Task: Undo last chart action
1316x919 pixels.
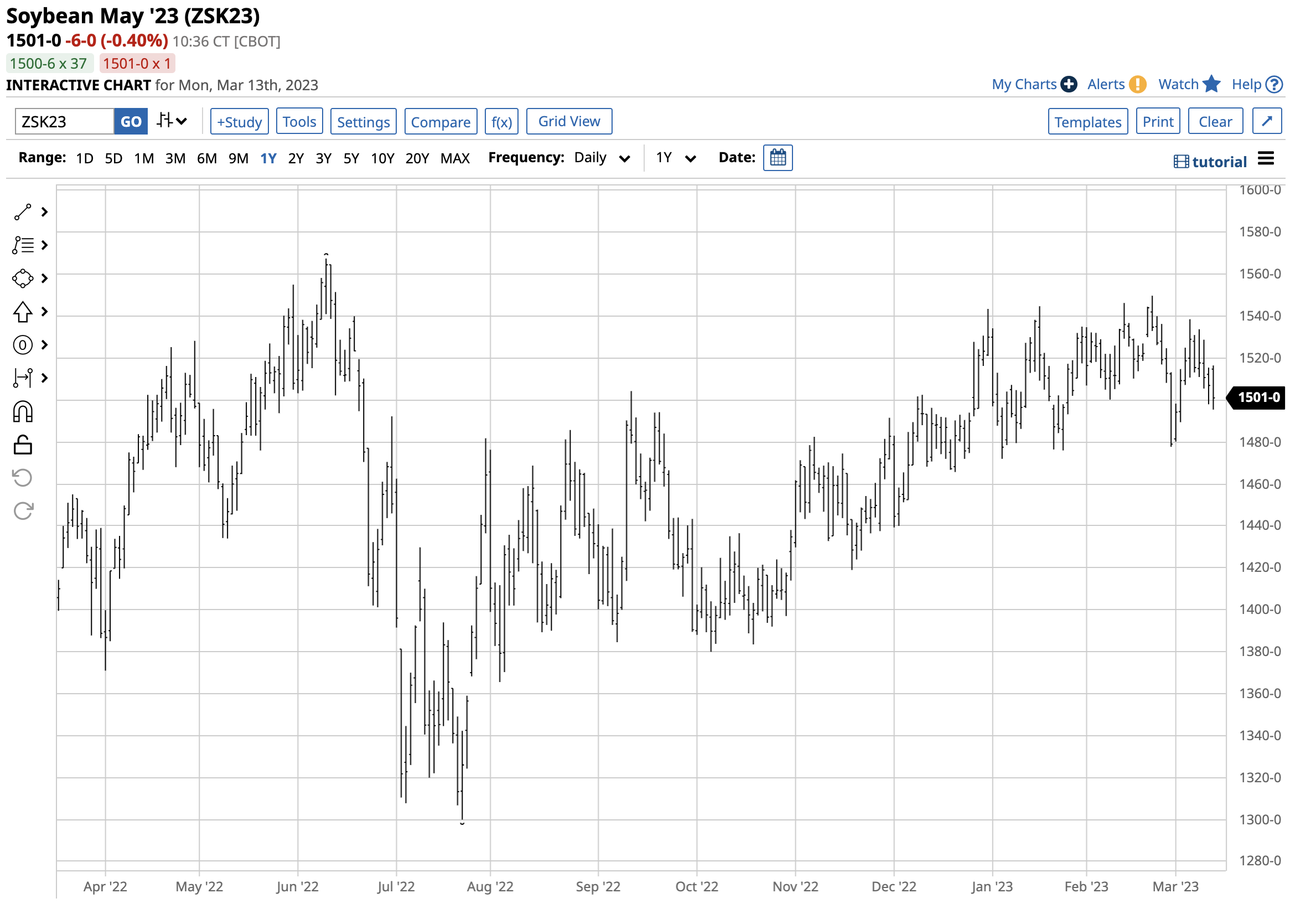Action: [x=23, y=478]
